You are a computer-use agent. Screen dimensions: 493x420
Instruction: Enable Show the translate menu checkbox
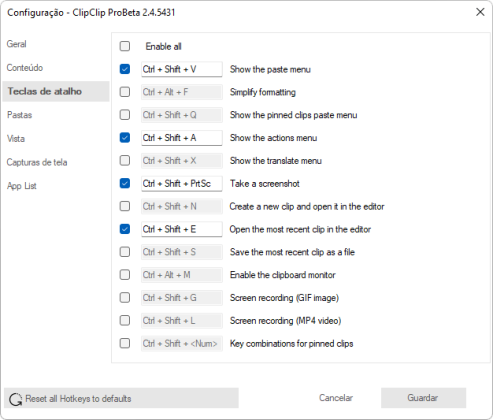(x=125, y=160)
